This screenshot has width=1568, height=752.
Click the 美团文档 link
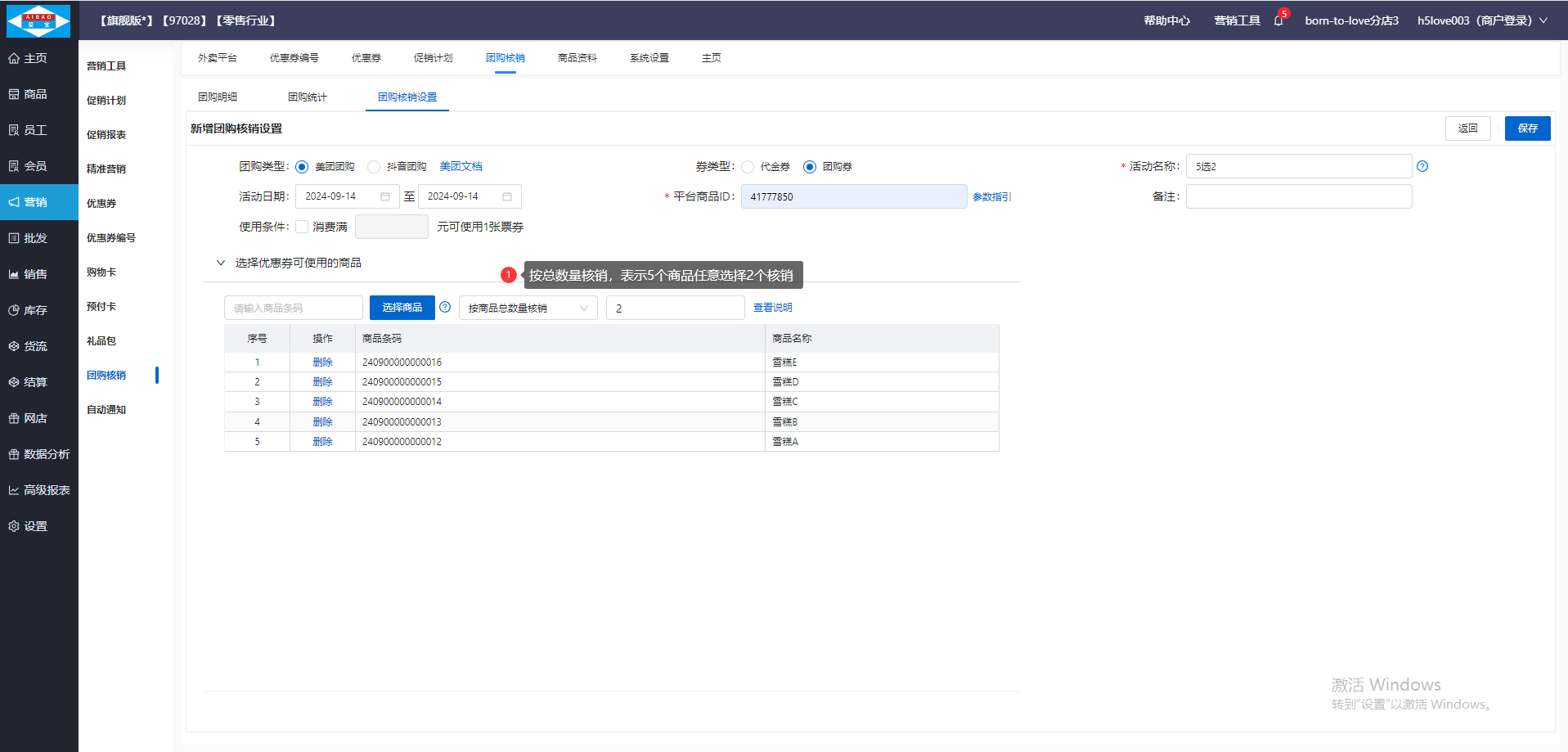(461, 166)
